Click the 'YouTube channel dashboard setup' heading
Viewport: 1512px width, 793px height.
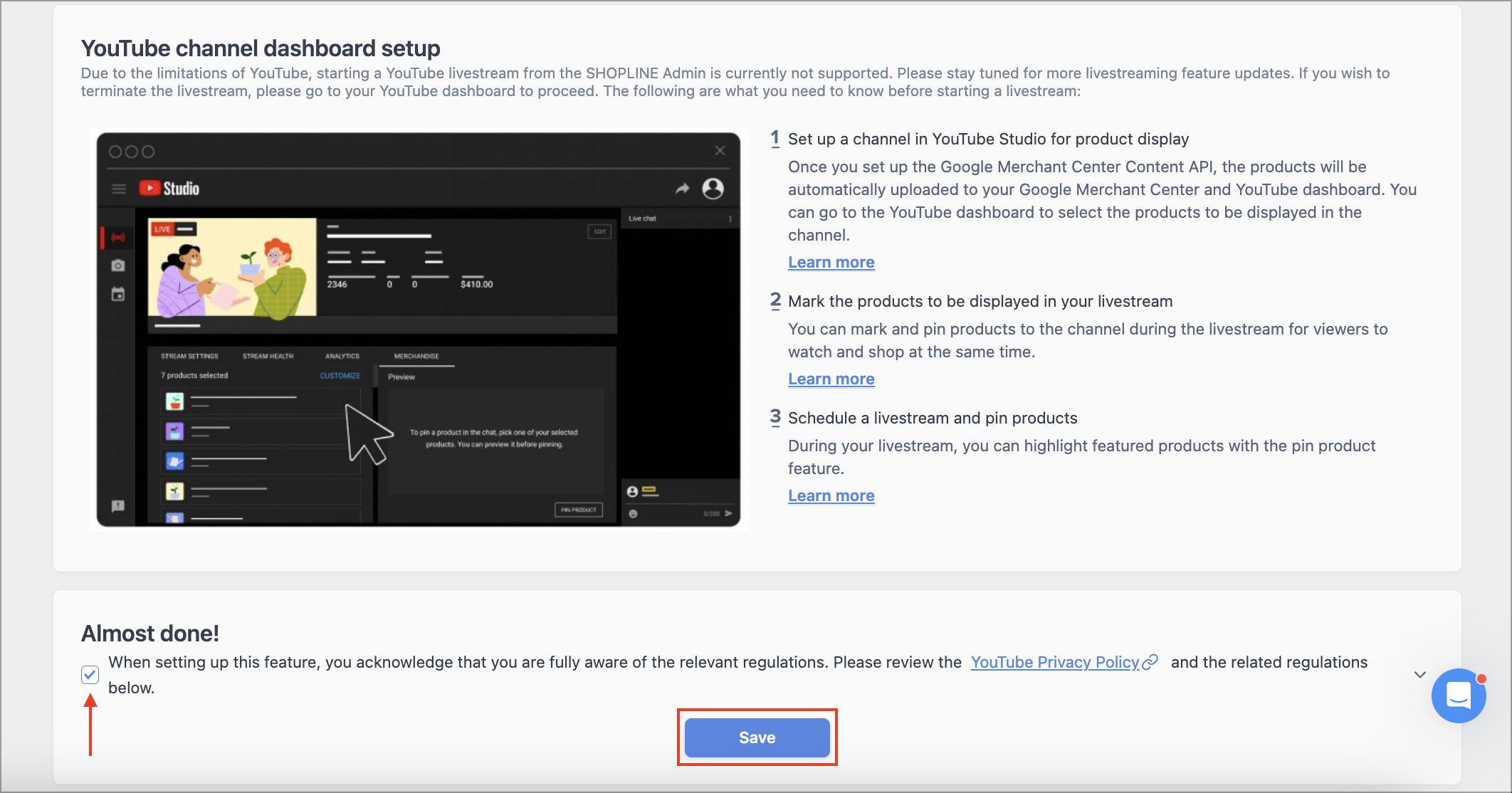pyautogui.click(x=261, y=48)
